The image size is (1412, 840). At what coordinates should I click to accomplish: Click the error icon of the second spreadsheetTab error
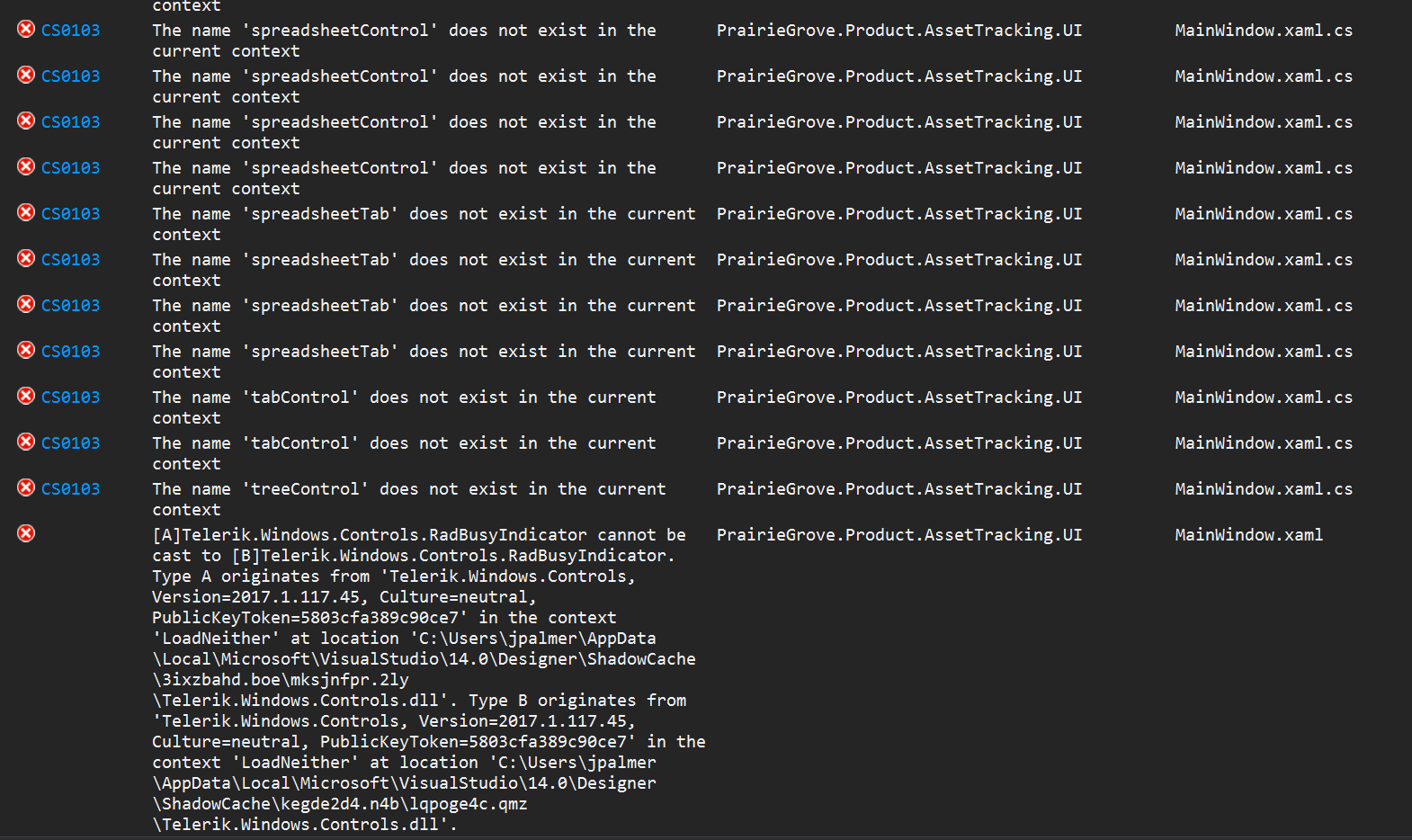pos(26,258)
